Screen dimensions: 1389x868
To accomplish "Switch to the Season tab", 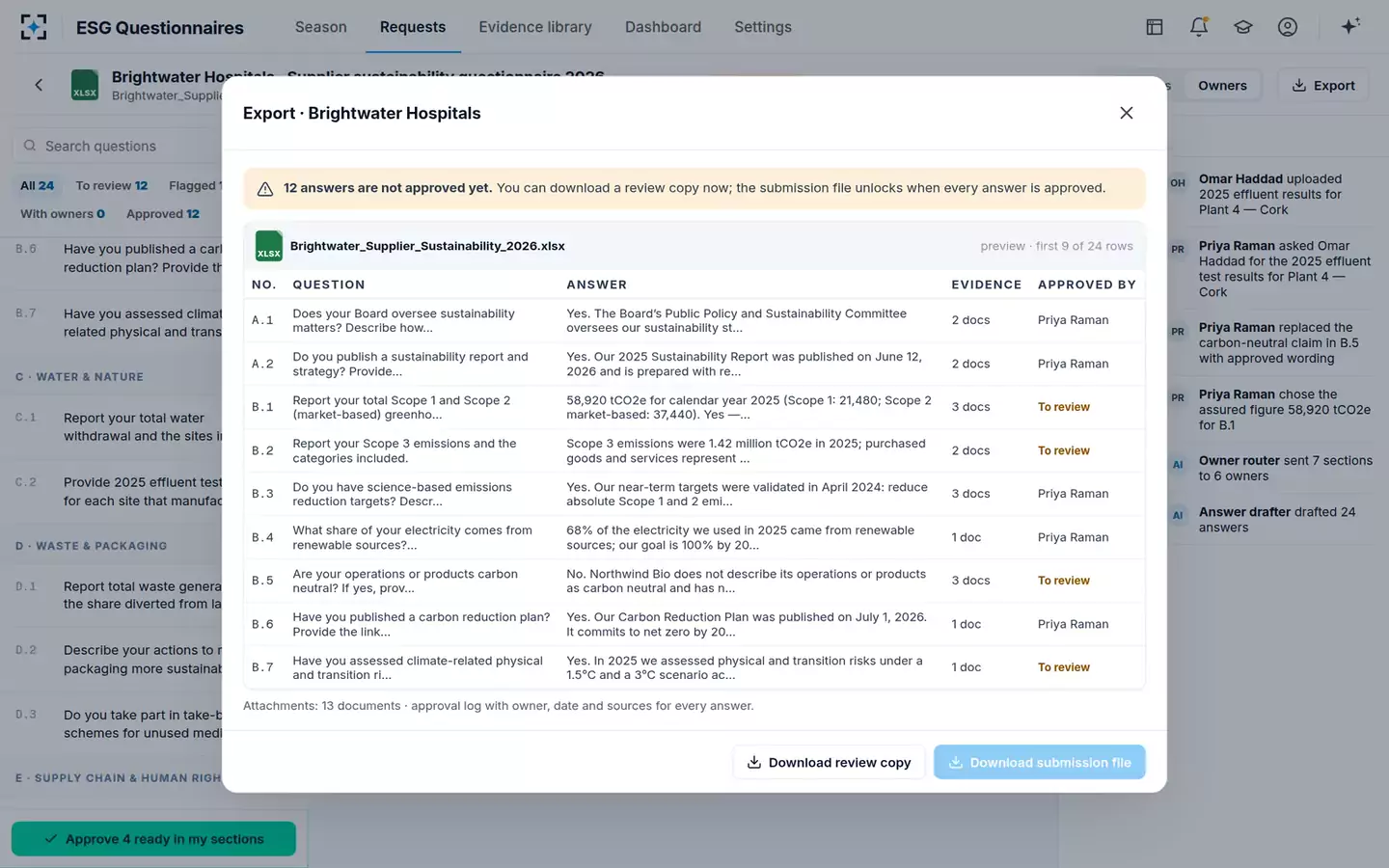I will [321, 27].
